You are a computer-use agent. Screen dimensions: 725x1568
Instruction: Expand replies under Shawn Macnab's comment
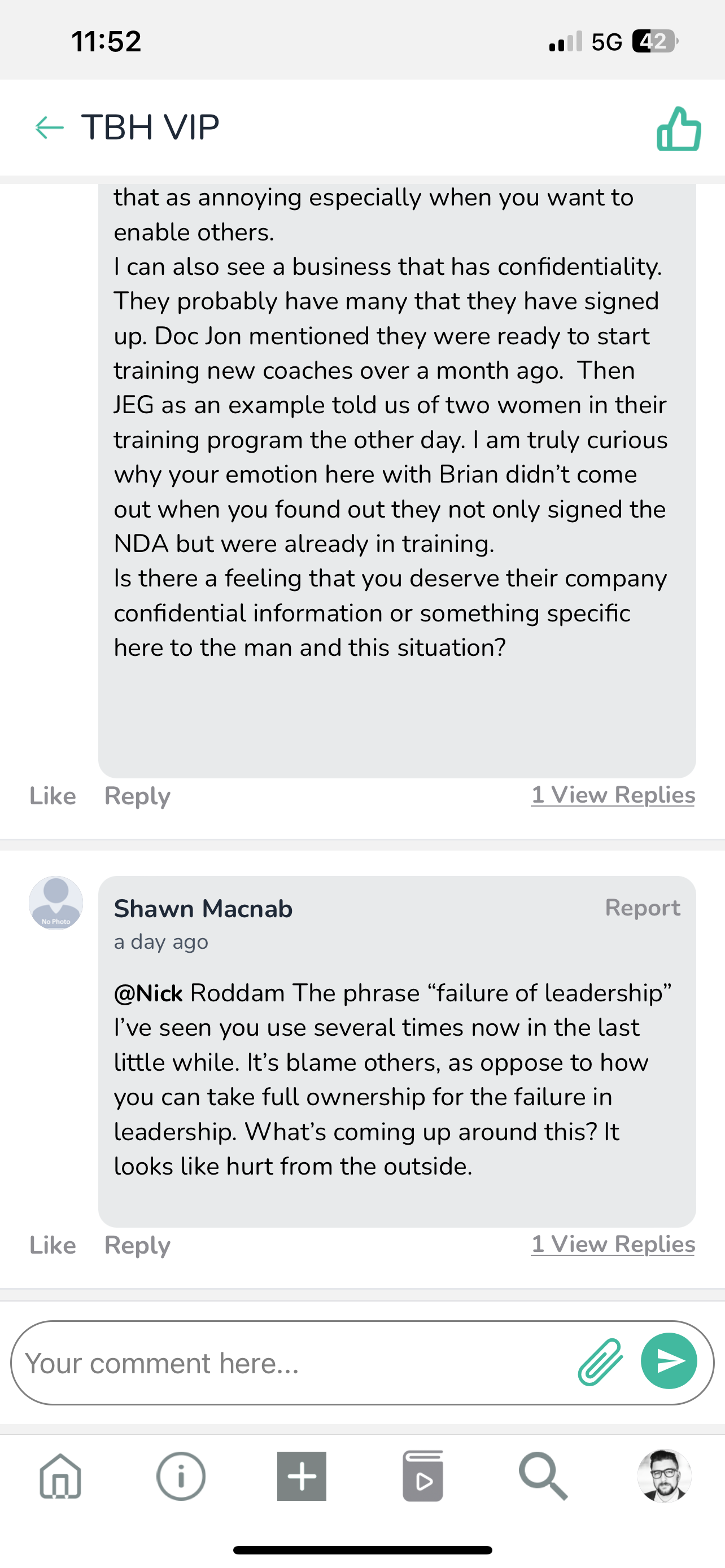click(613, 1244)
